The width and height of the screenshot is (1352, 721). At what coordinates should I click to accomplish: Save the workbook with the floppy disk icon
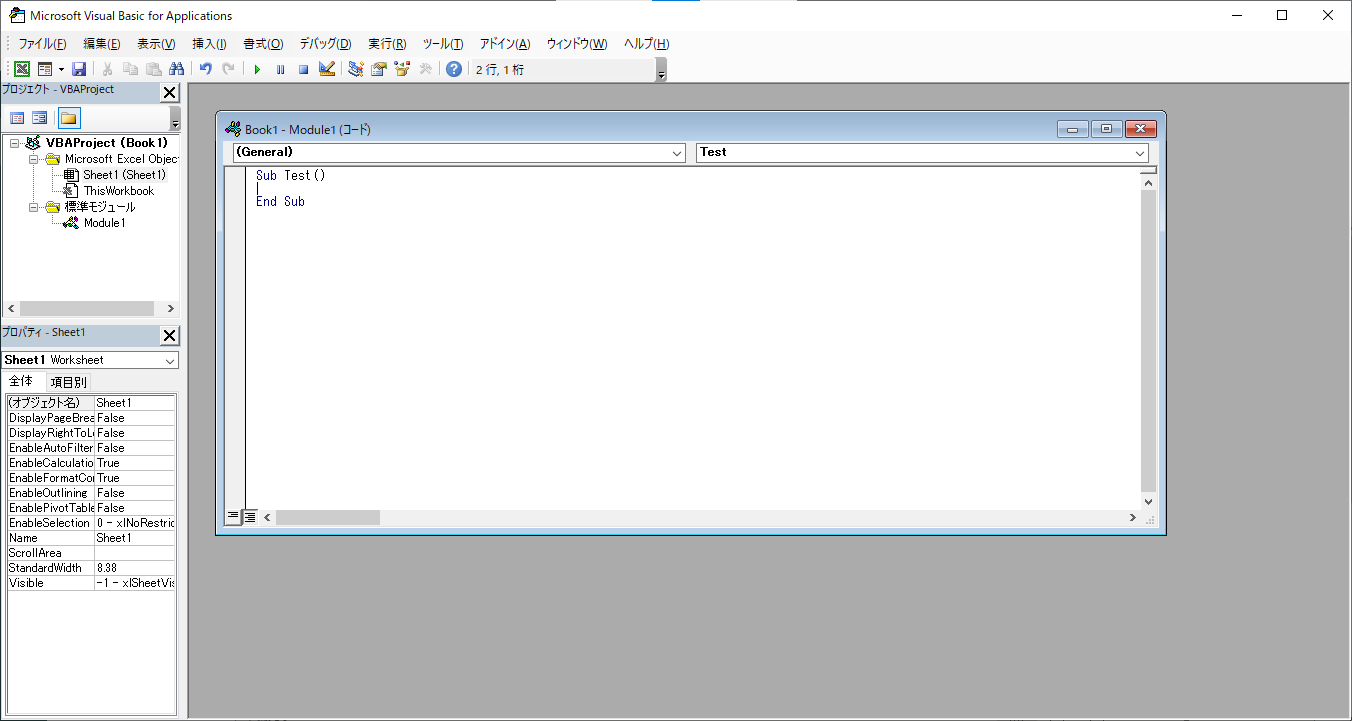click(79, 69)
